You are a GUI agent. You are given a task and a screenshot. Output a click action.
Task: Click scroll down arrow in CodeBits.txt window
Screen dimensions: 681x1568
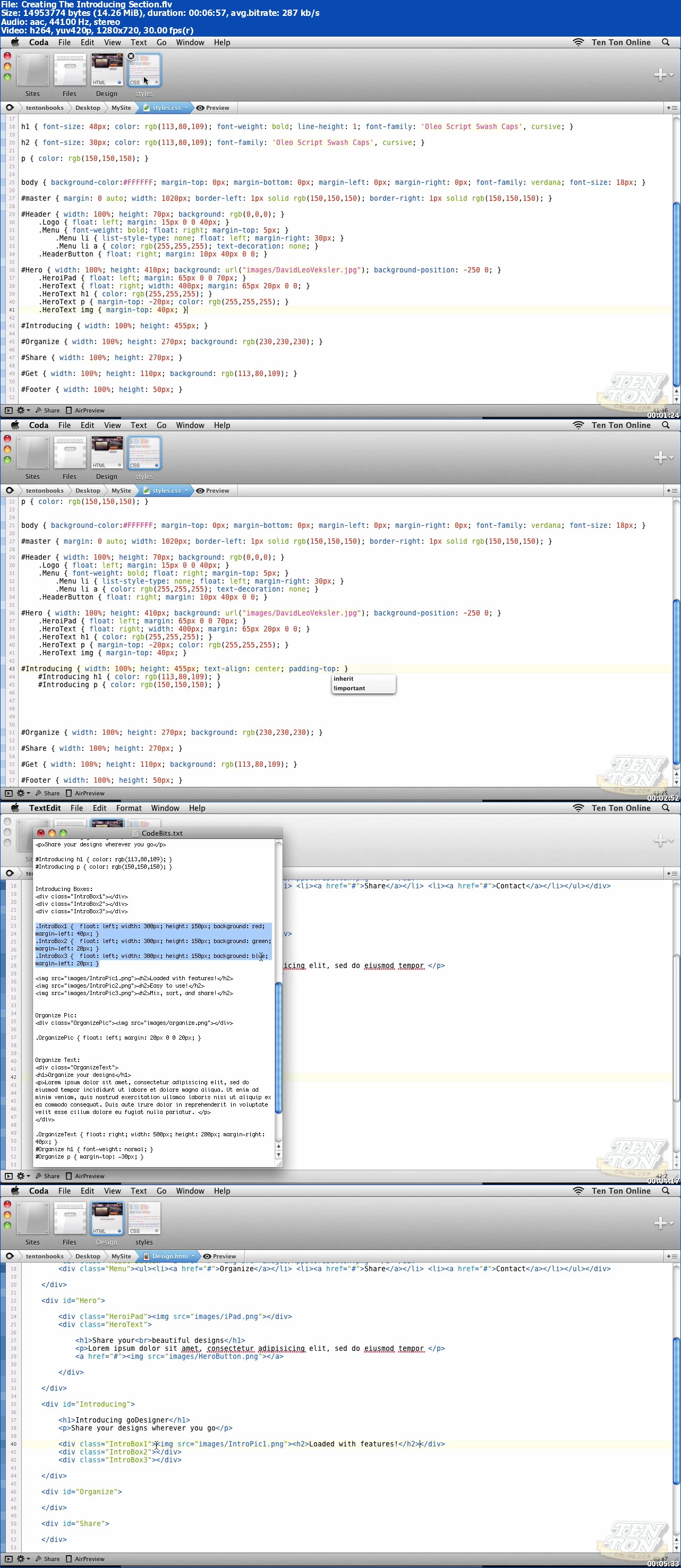[278, 1155]
